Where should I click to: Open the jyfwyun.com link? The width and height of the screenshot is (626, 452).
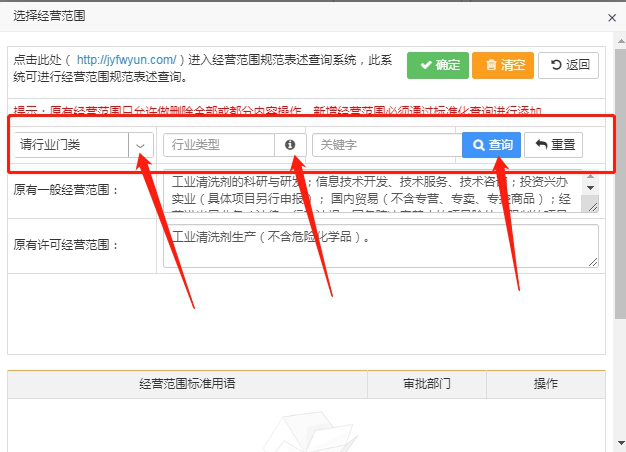coord(126,60)
